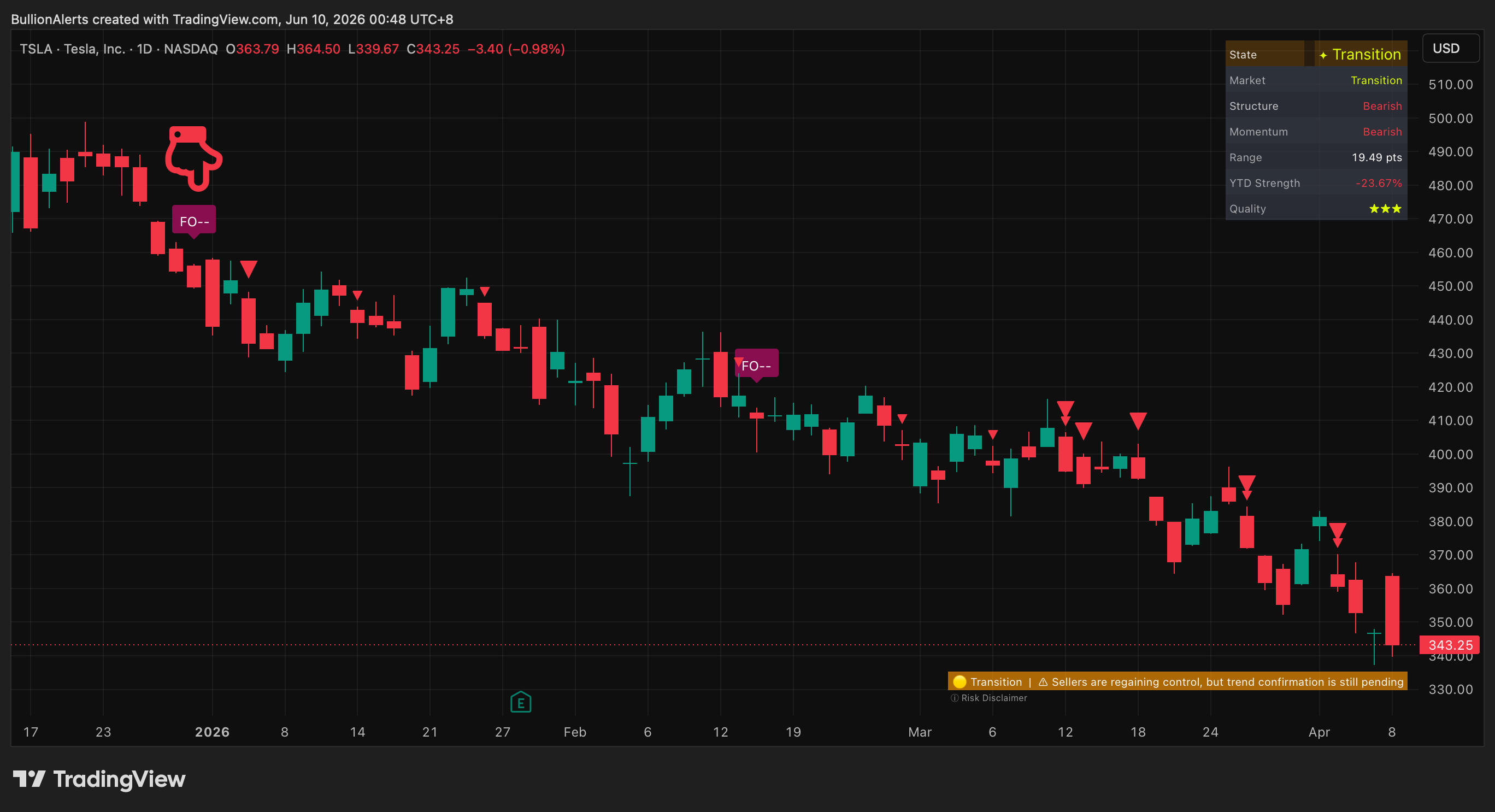1495x812 pixels.
Task: Click the earnings E marker icon
Action: click(521, 702)
